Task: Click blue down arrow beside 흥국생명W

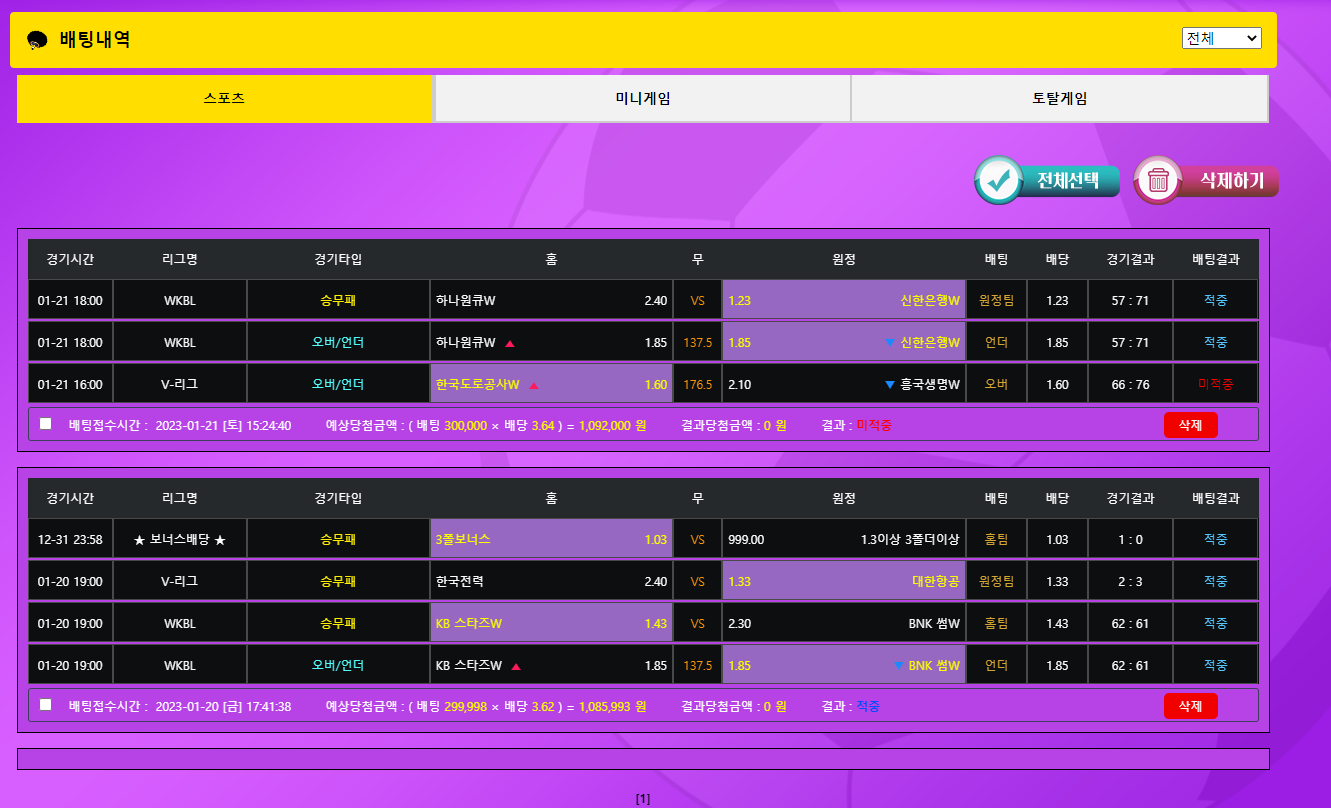Action: pyautogui.click(x=889, y=385)
